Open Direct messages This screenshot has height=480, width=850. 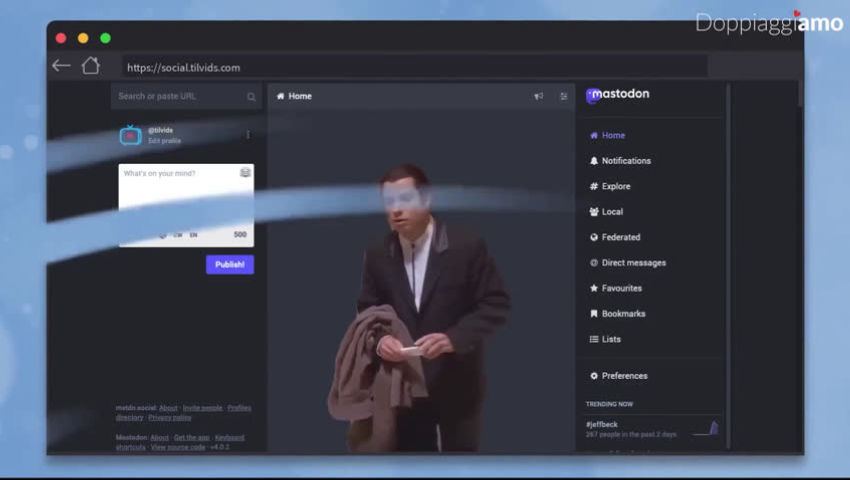633,263
